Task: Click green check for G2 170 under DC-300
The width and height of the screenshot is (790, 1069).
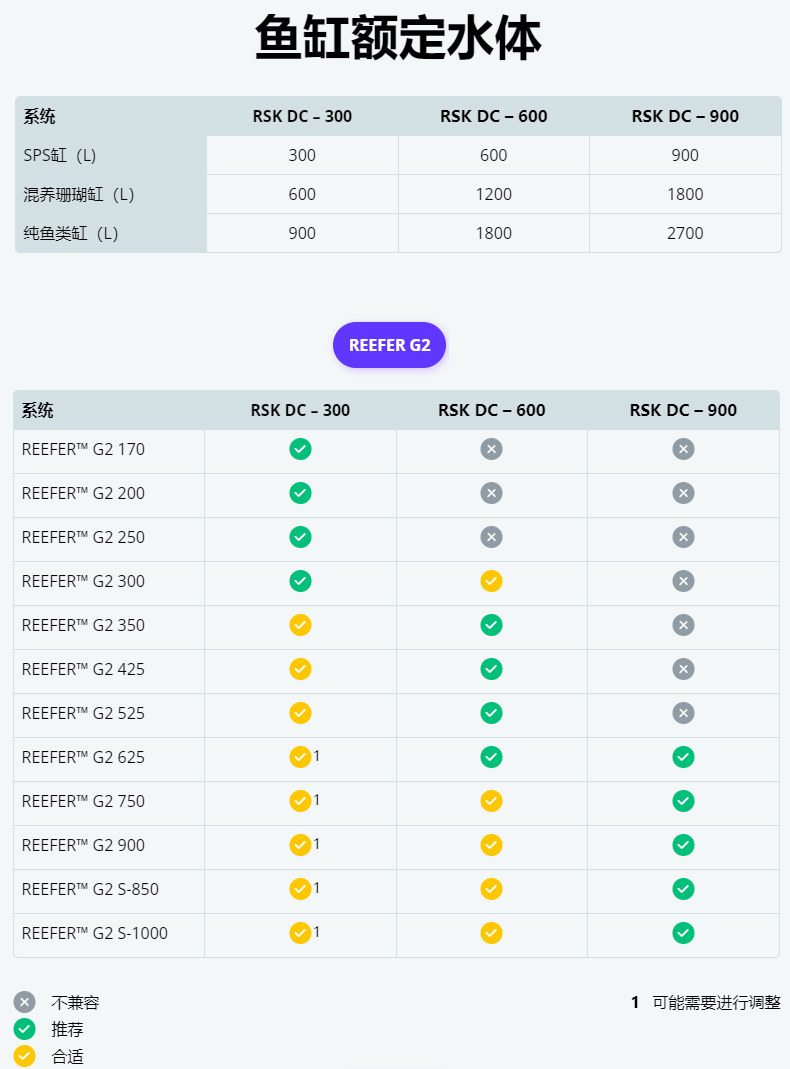Action: 301,449
